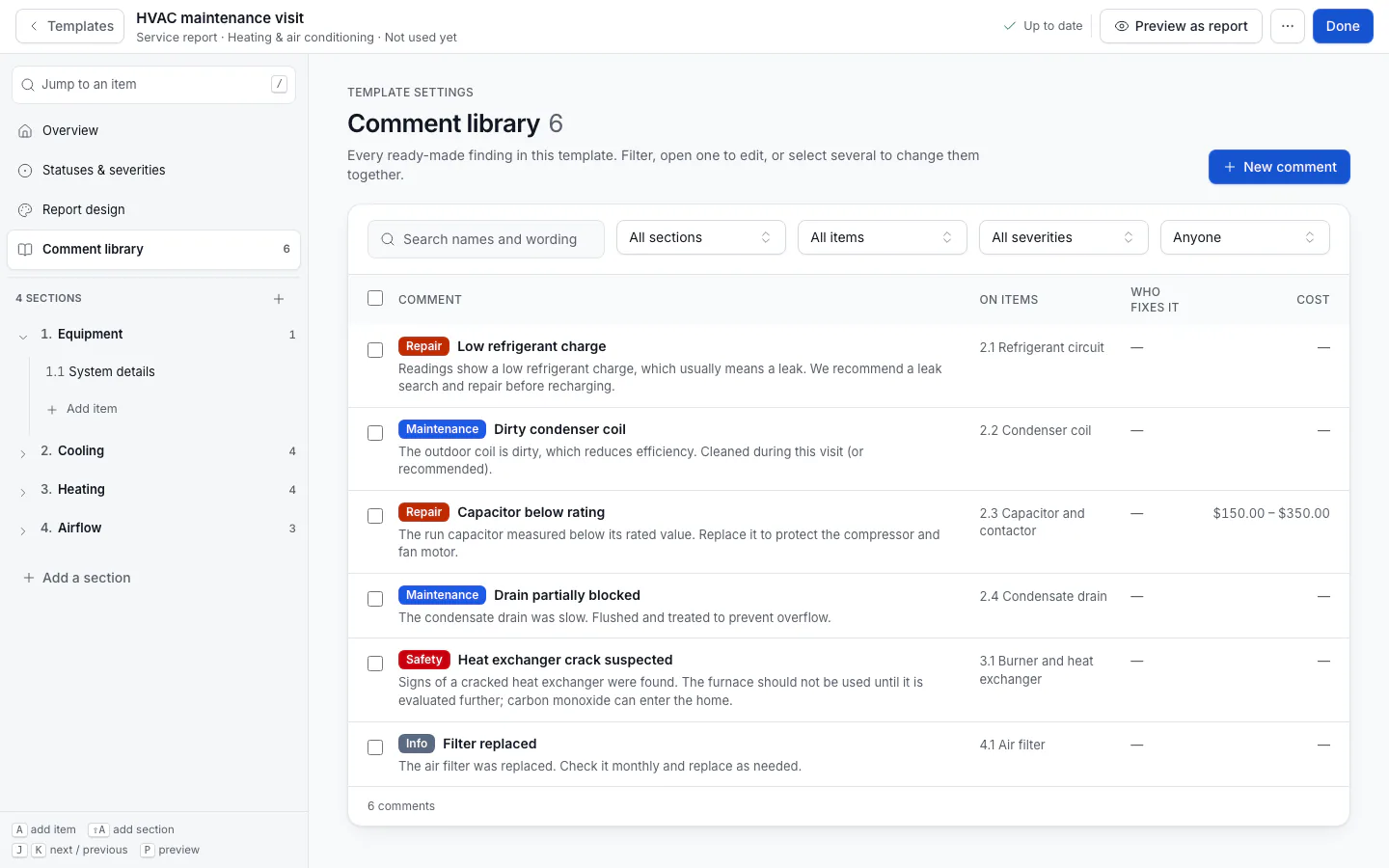Screen dimensions: 1389x868
Task: Expand the Heating section
Action: pyautogui.click(x=23, y=491)
